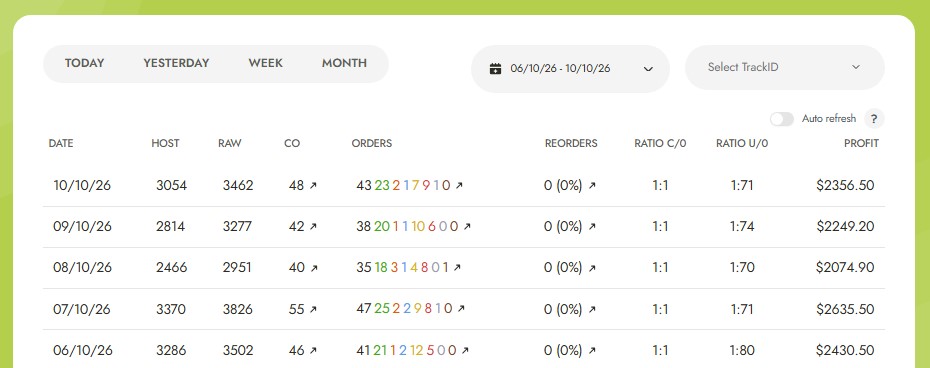The image size is (930, 368).
Task: Click the CO column header
Action: tap(292, 144)
